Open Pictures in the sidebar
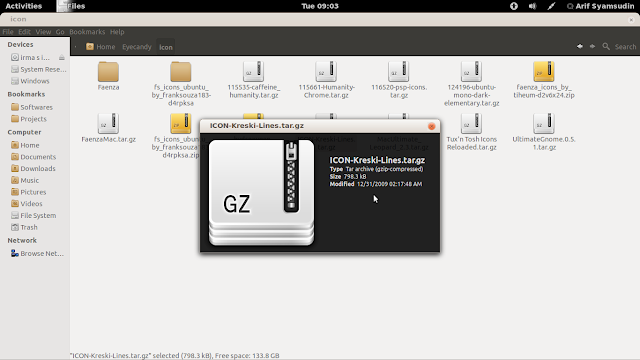The width and height of the screenshot is (640, 360). click(29, 192)
